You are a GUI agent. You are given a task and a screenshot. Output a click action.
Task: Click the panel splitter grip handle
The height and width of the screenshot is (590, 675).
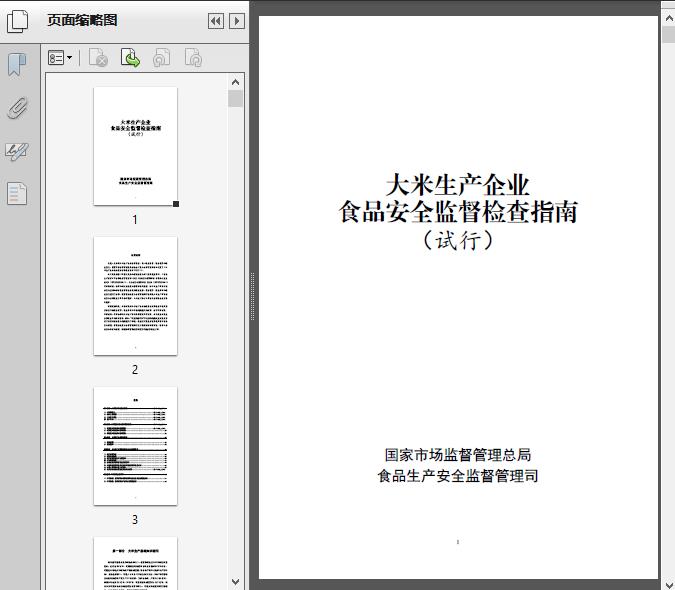(x=253, y=297)
